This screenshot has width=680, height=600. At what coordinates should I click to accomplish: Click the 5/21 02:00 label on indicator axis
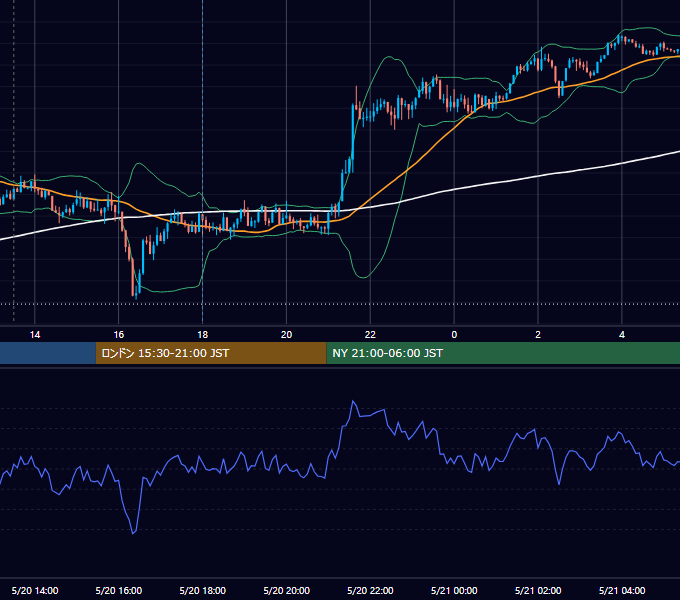538,590
